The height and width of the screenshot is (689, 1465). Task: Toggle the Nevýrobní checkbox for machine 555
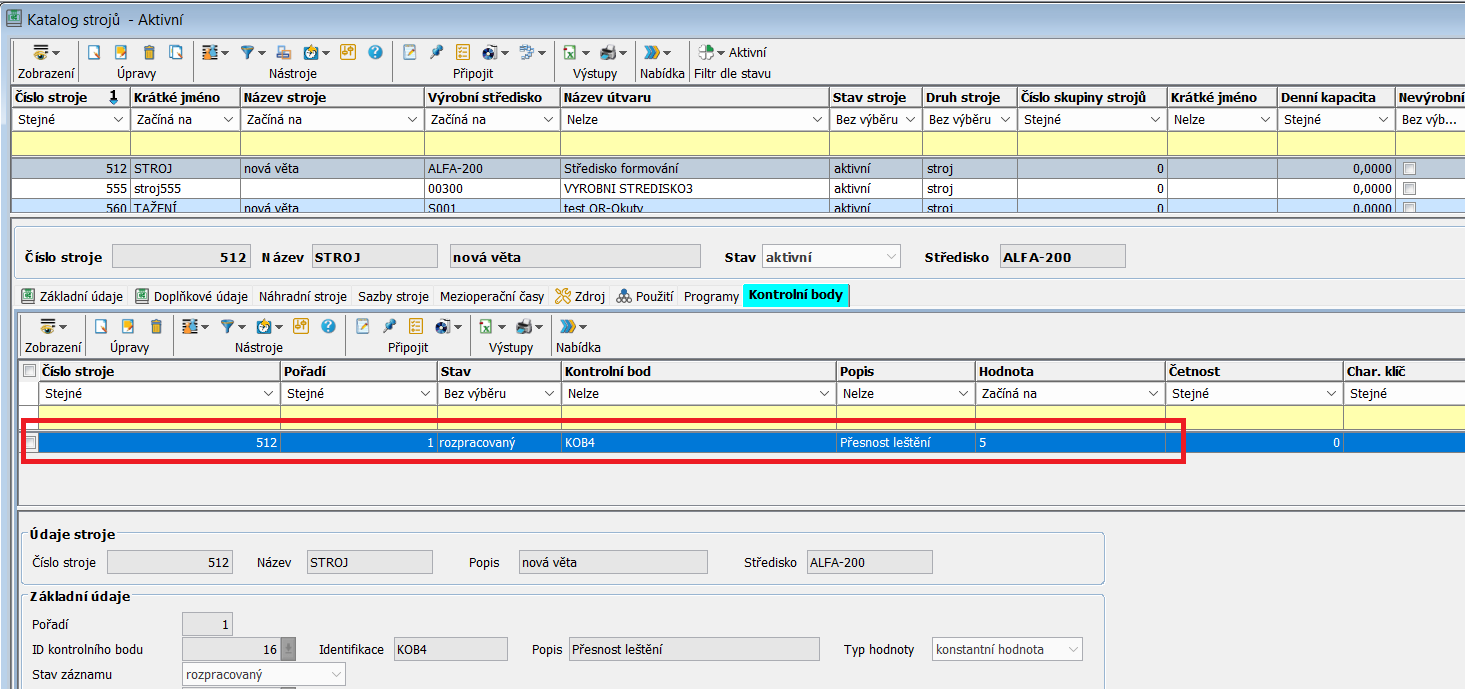coord(1409,188)
